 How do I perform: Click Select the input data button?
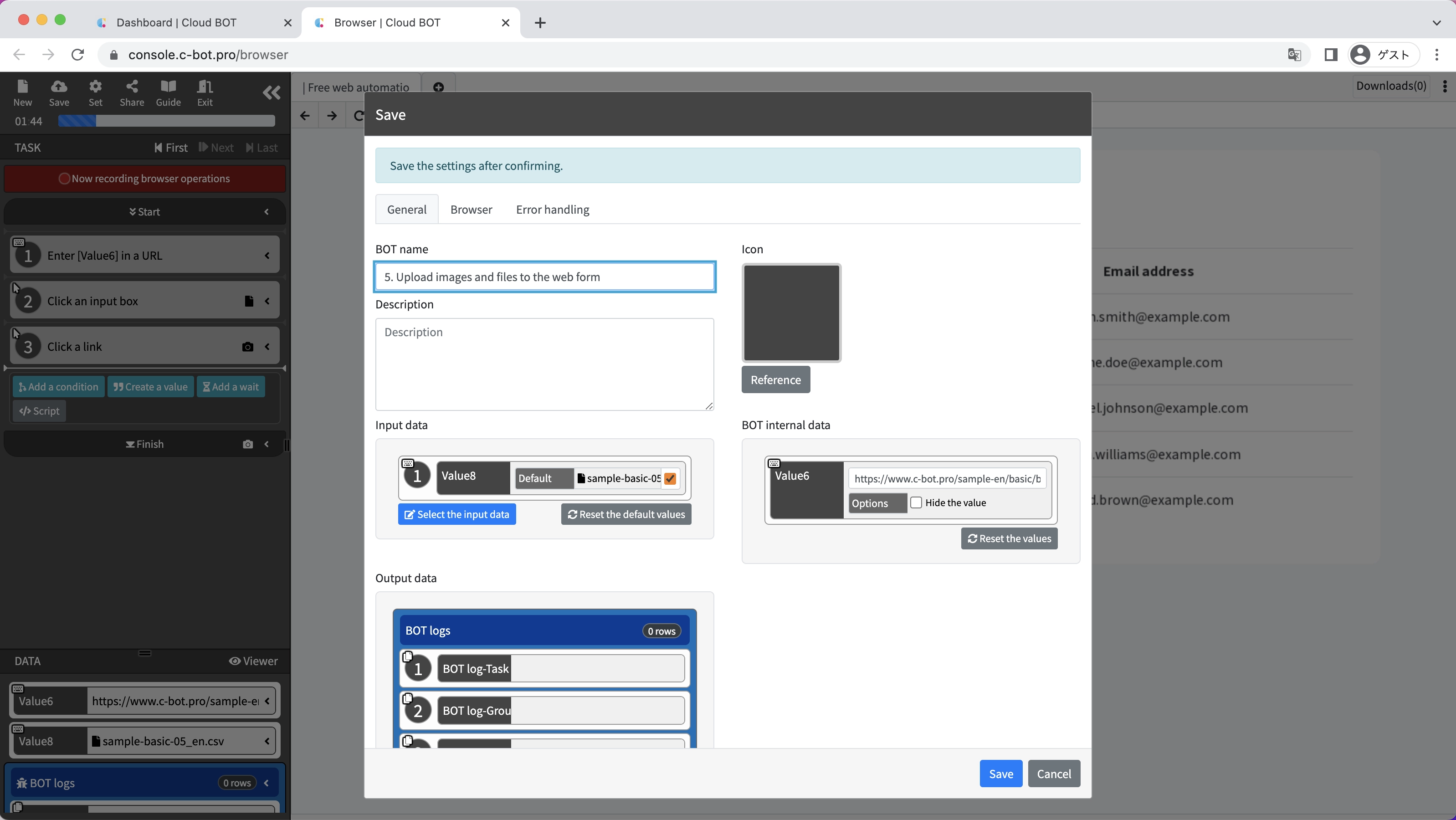pyautogui.click(x=456, y=514)
